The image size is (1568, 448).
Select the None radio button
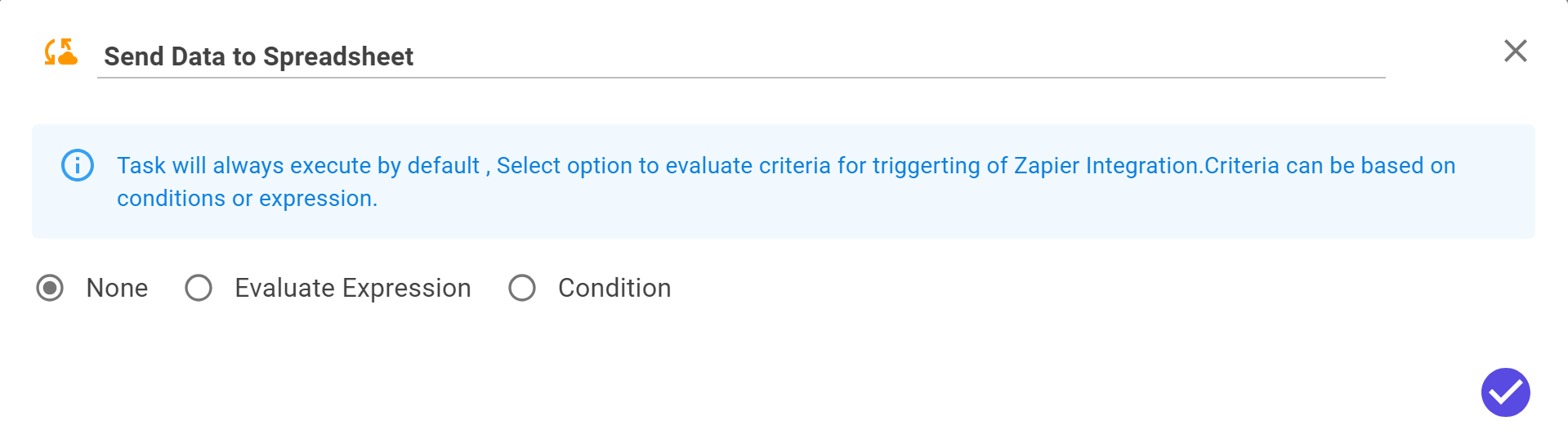[x=50, y=288]
